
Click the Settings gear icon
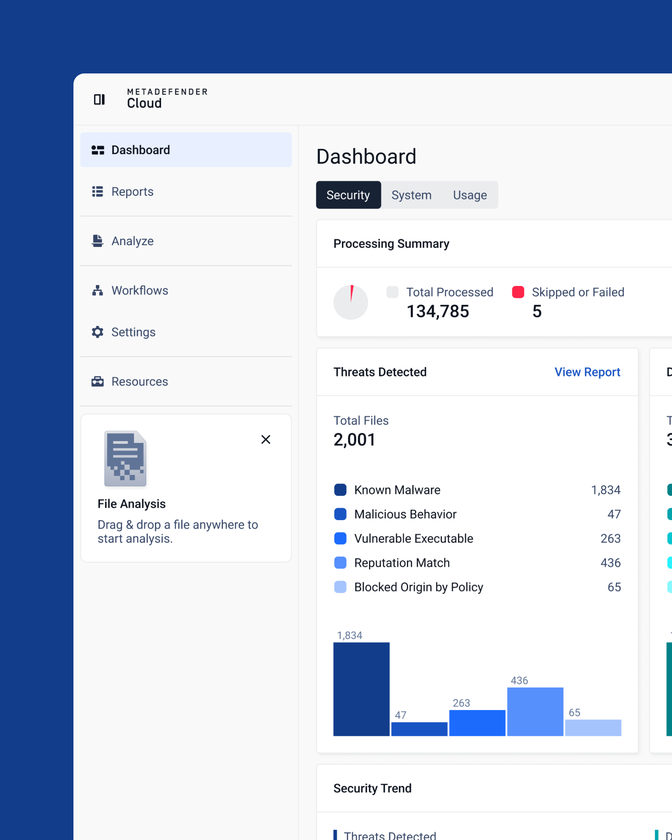click(98, 332)
